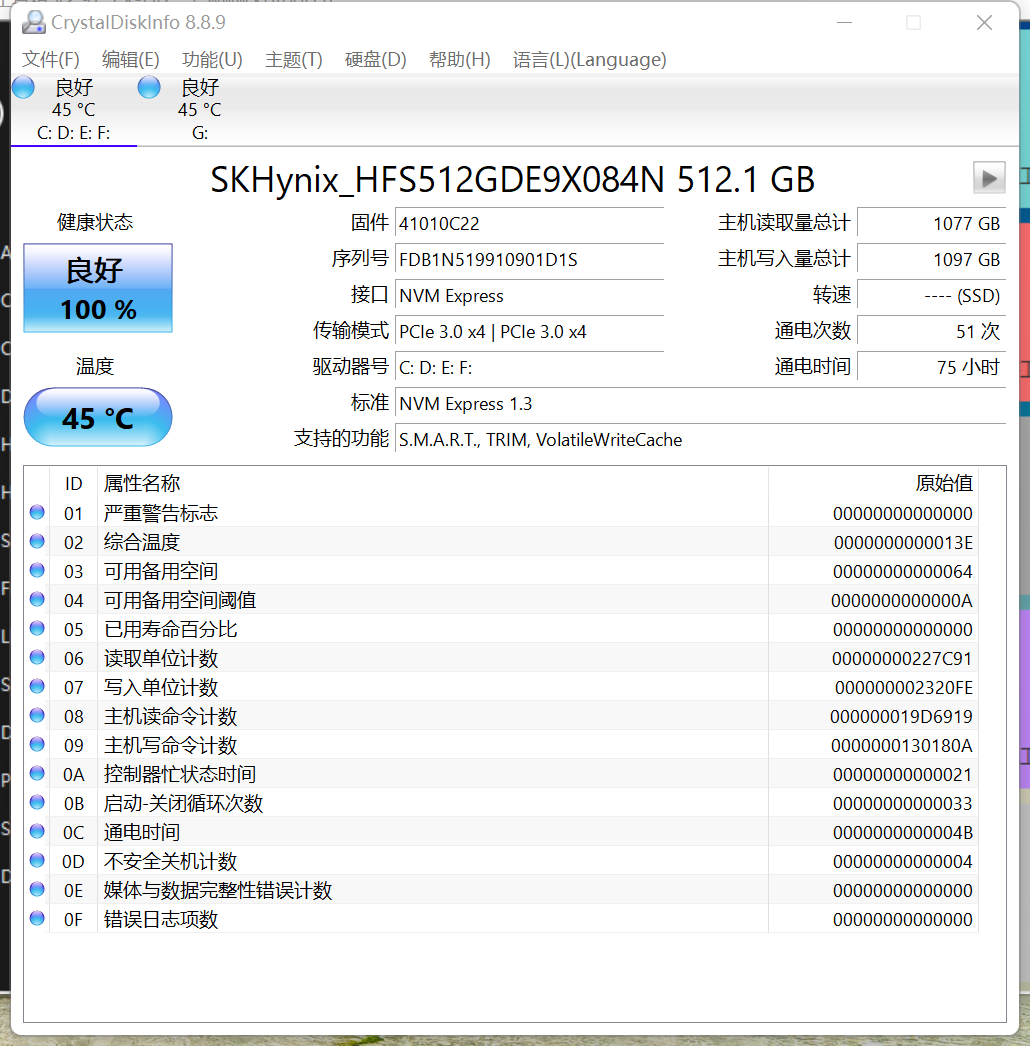Close the CrystalDiskInfo window
Screen dimensions: 1030x1046
(984, 23)
